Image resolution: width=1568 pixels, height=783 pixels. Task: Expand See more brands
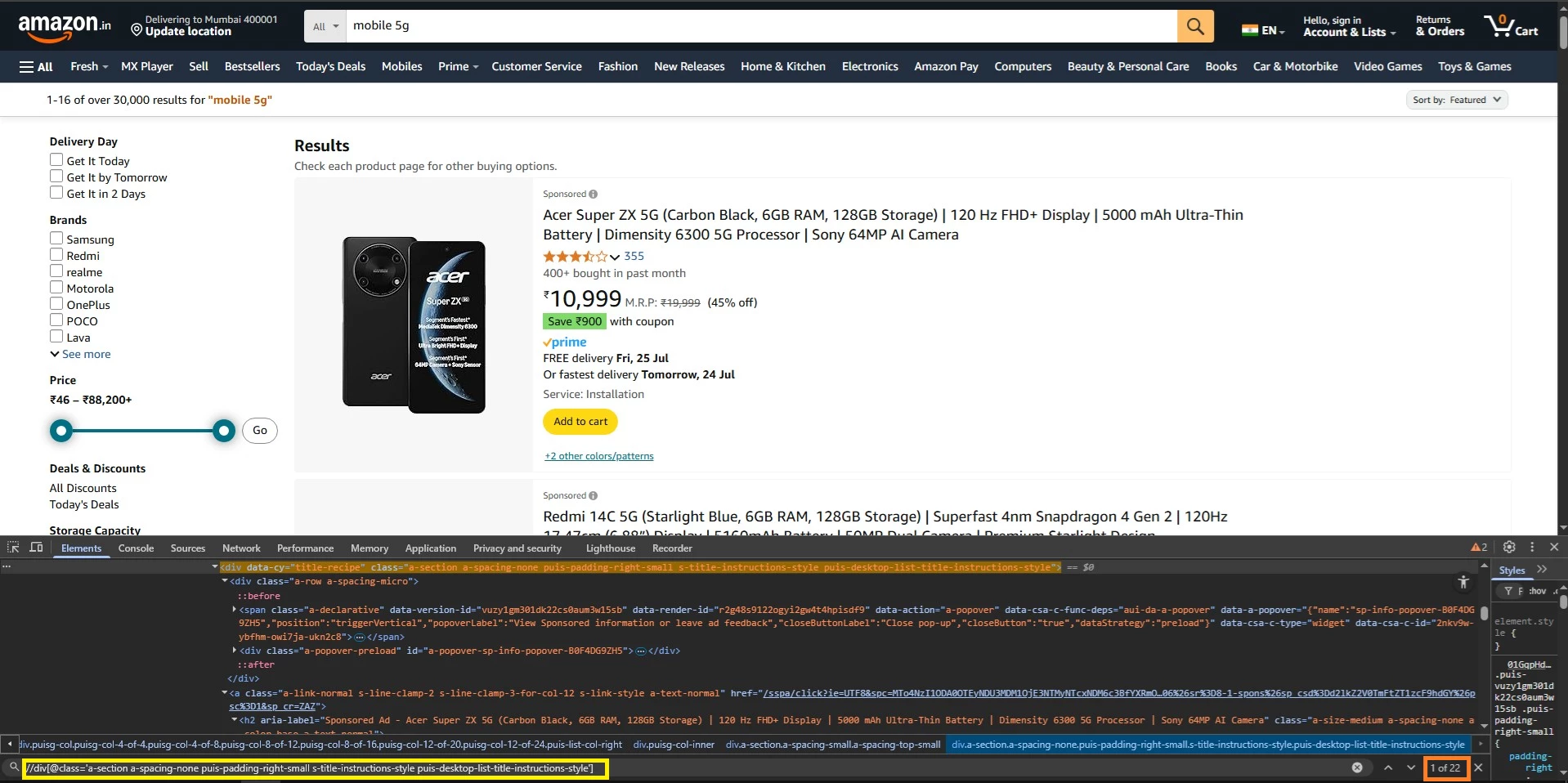click(x=80, y=354)
